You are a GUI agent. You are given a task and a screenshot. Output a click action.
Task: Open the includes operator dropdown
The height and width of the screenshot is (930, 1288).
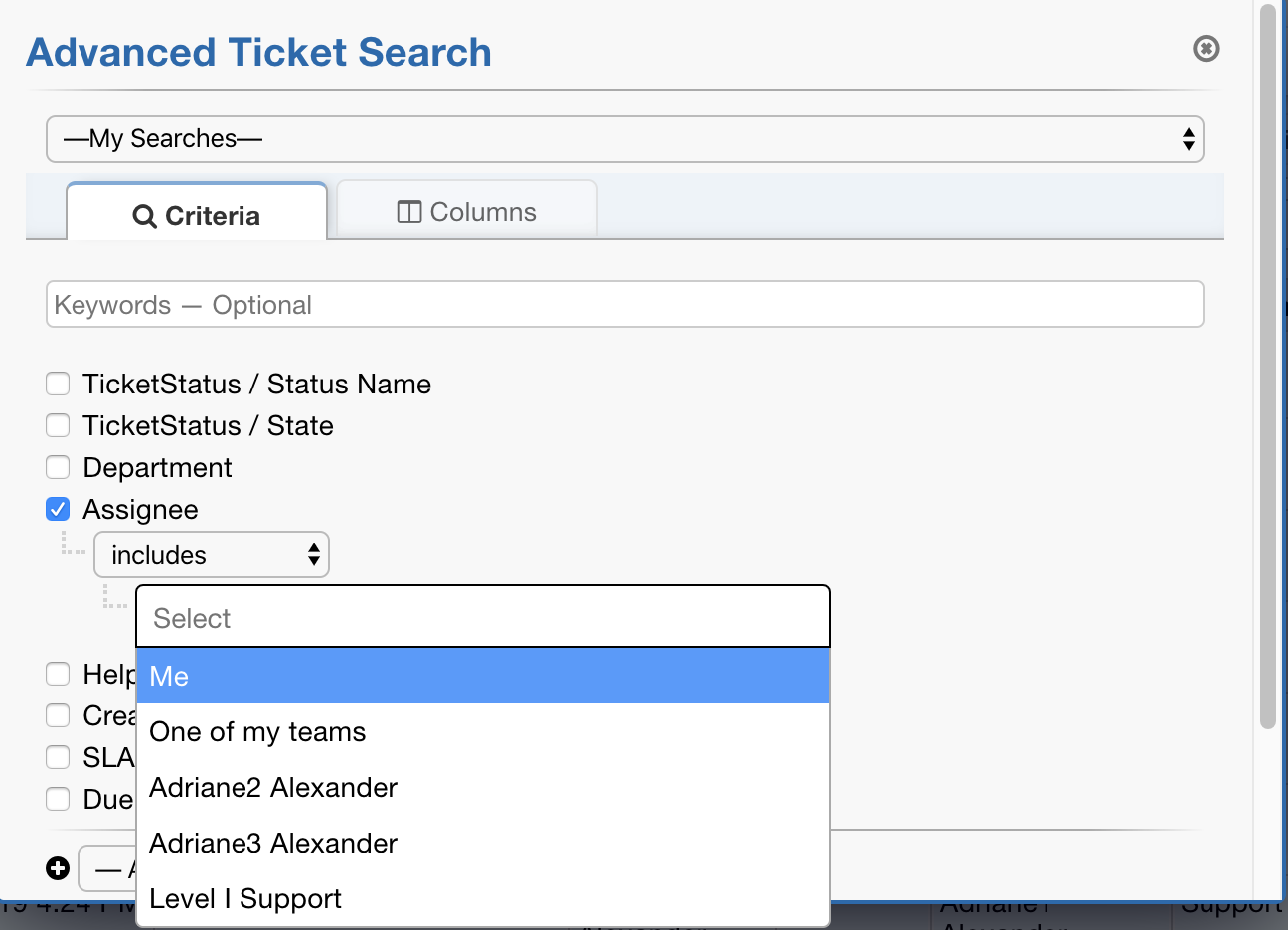[211, 554]
